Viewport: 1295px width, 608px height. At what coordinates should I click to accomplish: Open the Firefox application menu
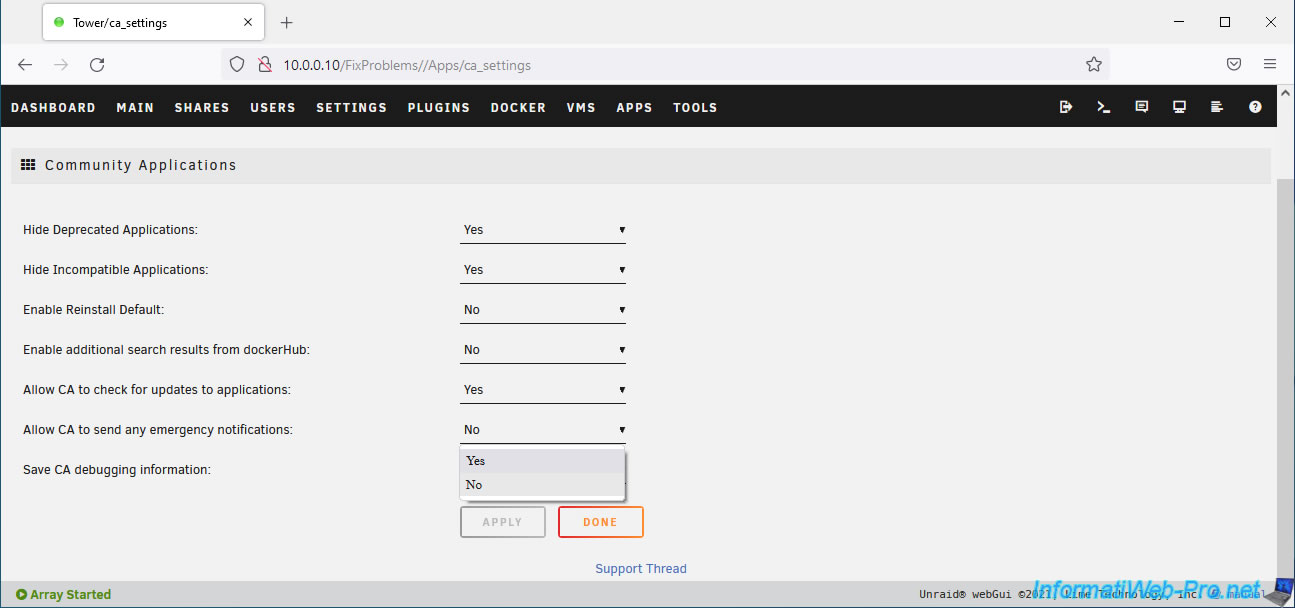1270,65
